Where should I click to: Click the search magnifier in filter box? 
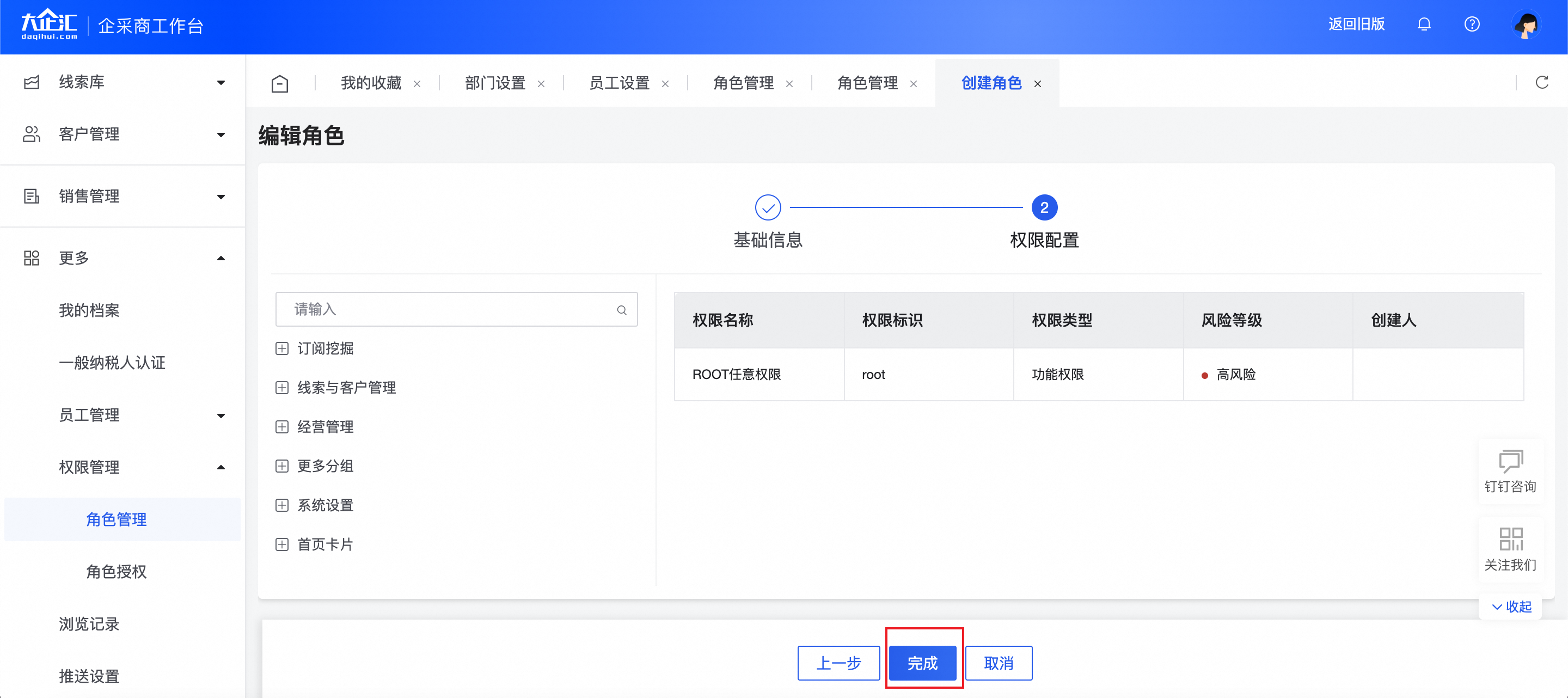[621, 310]
